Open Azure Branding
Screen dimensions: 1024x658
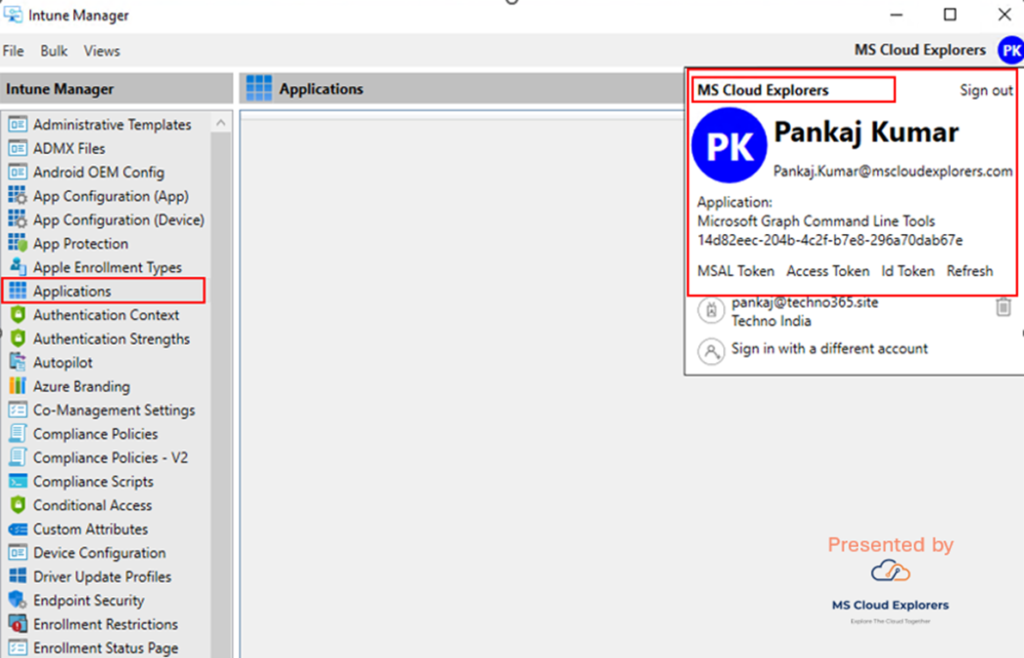82,386
